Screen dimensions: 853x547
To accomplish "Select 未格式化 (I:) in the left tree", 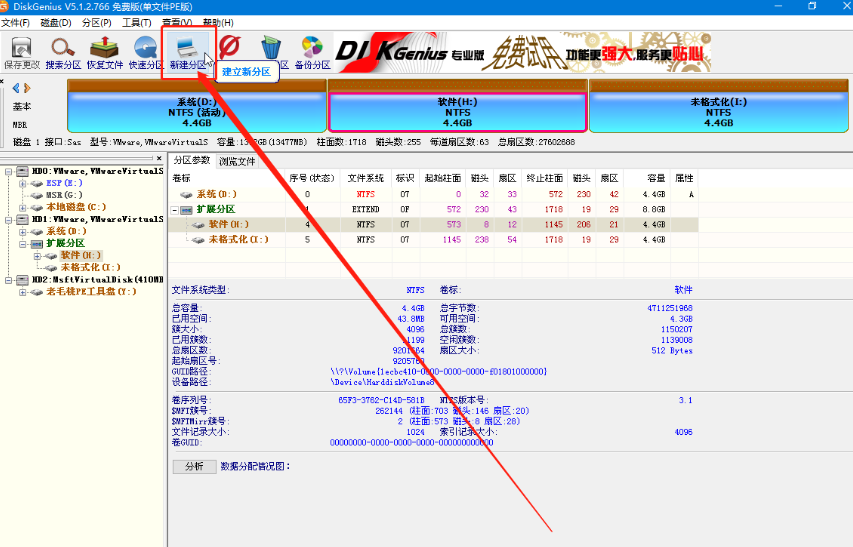I will point(91,268).
